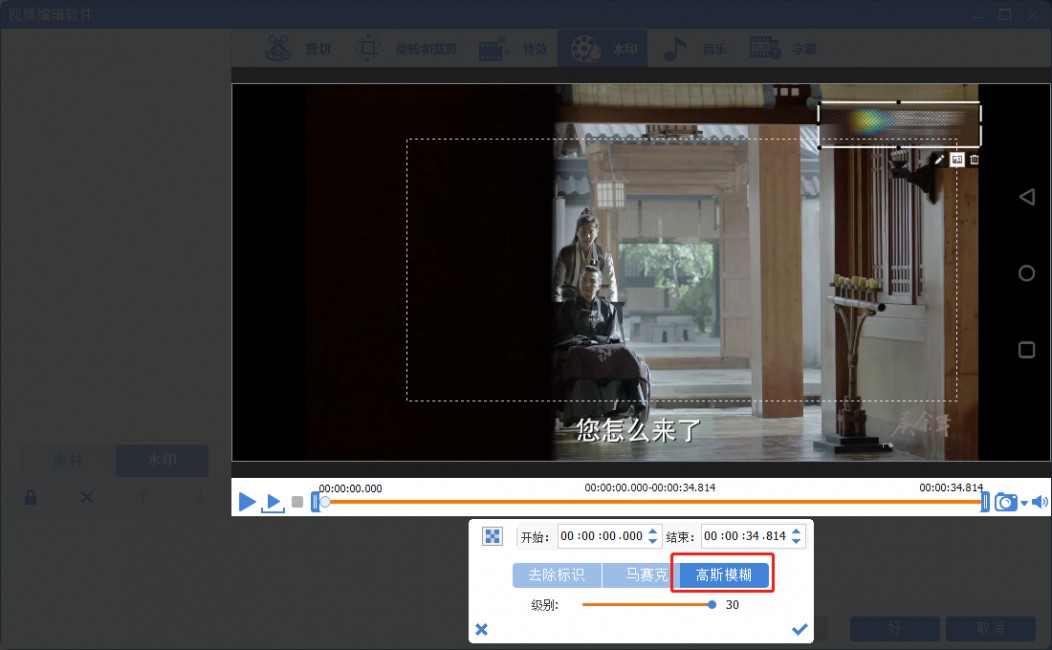Select the 水印 tab in left panel

click(162, 460)
